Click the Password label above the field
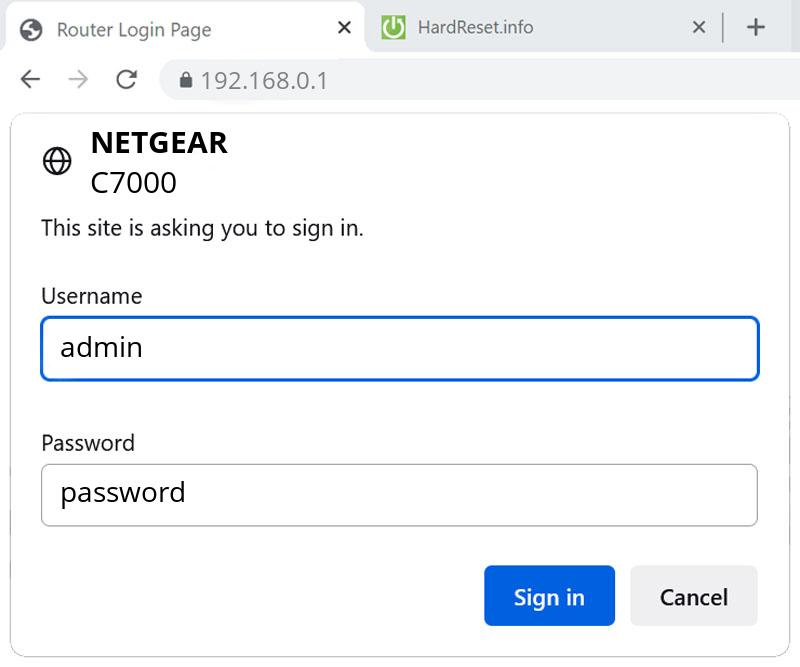Screen dimensions: 800x667 (88, 443)
